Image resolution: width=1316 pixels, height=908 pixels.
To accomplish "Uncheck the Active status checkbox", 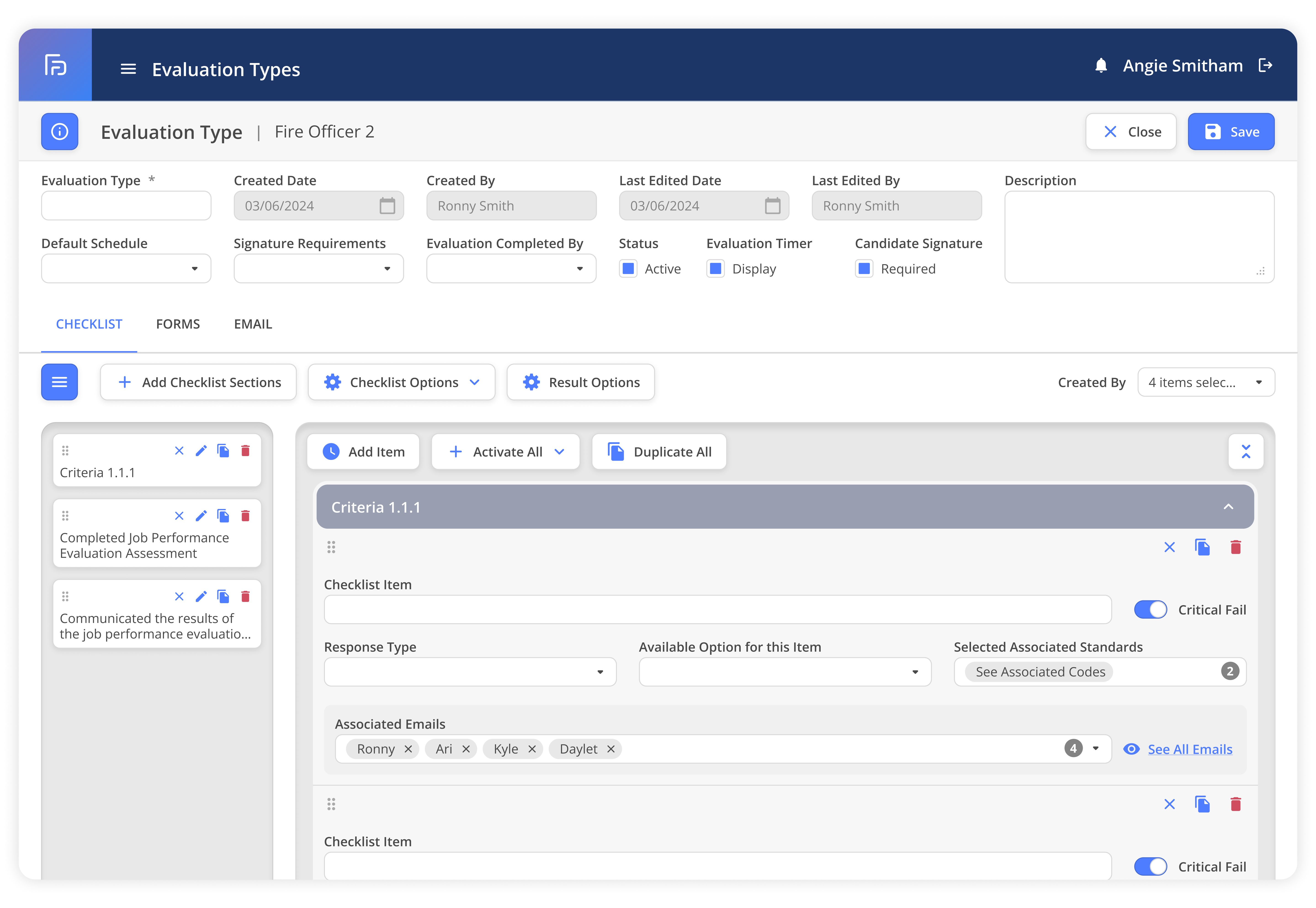I will 628,269.
